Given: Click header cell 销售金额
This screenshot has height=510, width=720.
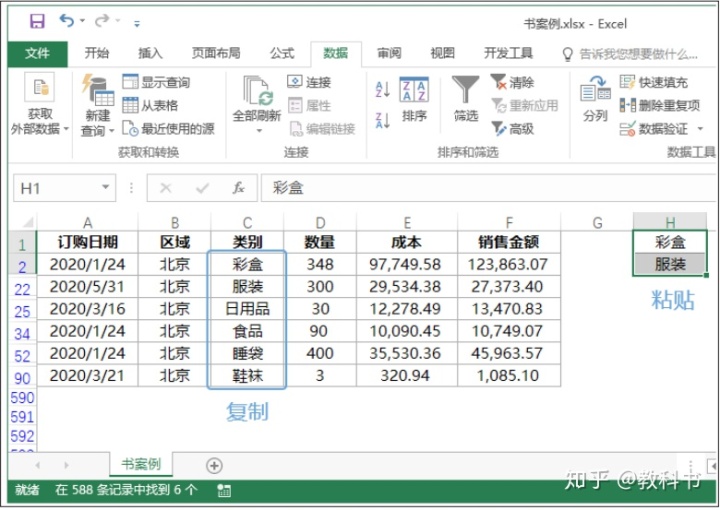Looking at the screenshot, I should point(509,242).
